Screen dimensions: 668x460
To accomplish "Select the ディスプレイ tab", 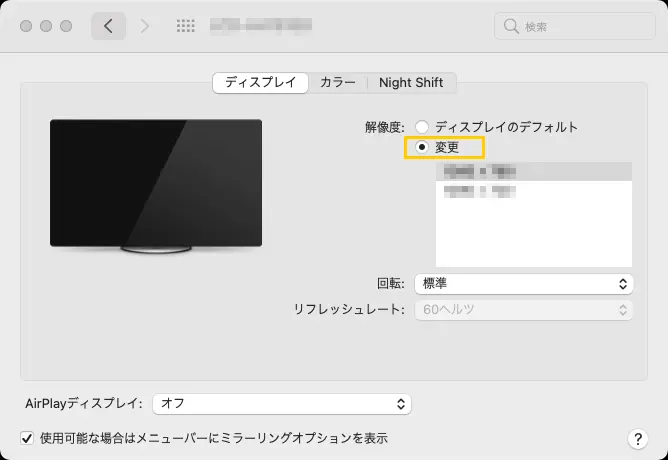I will click(x=260, y=83).
